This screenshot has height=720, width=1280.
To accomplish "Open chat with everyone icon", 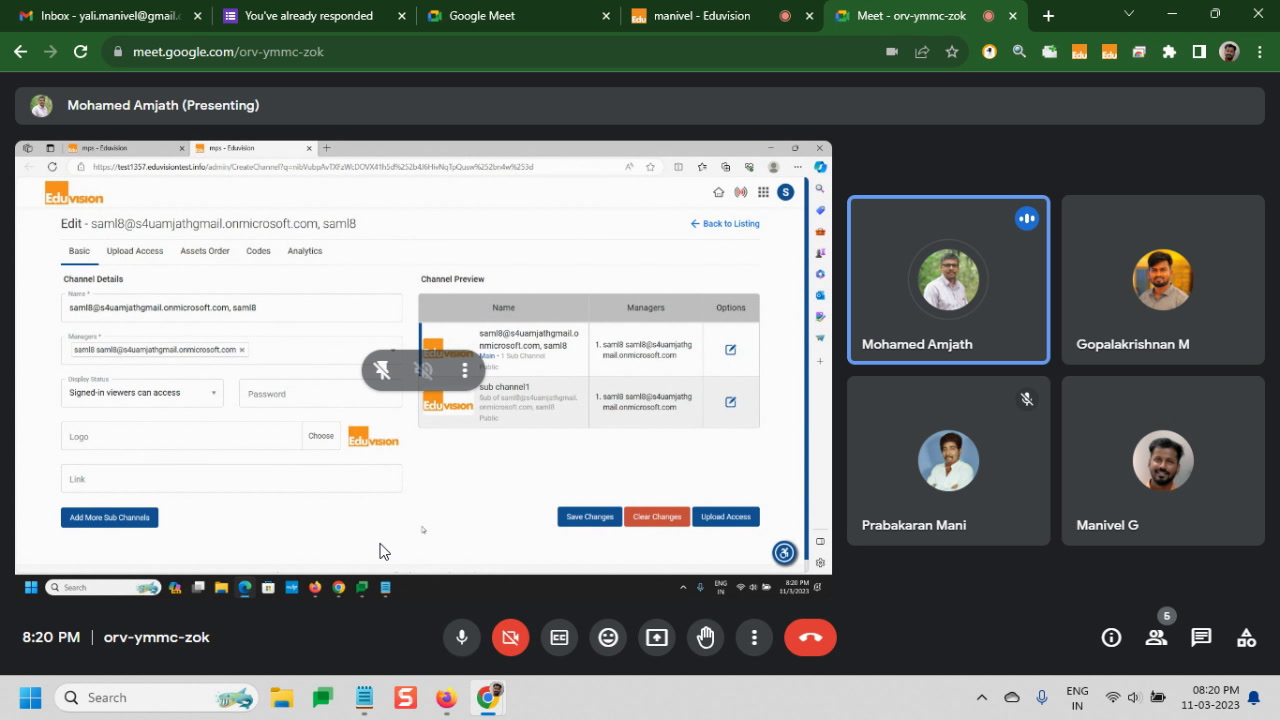I will click(1201, 637).
